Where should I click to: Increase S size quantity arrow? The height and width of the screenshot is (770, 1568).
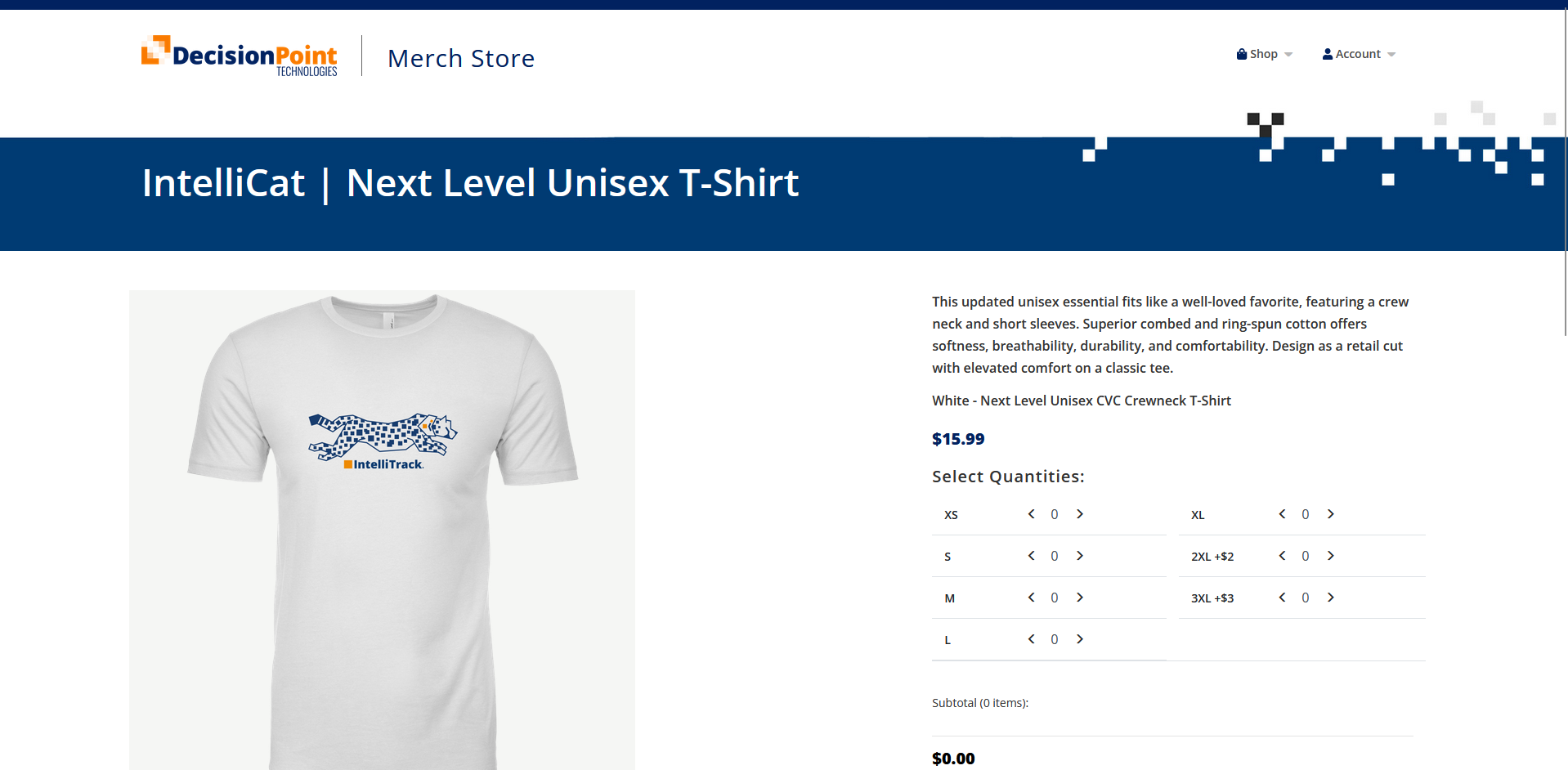(x=1080, y=556)
